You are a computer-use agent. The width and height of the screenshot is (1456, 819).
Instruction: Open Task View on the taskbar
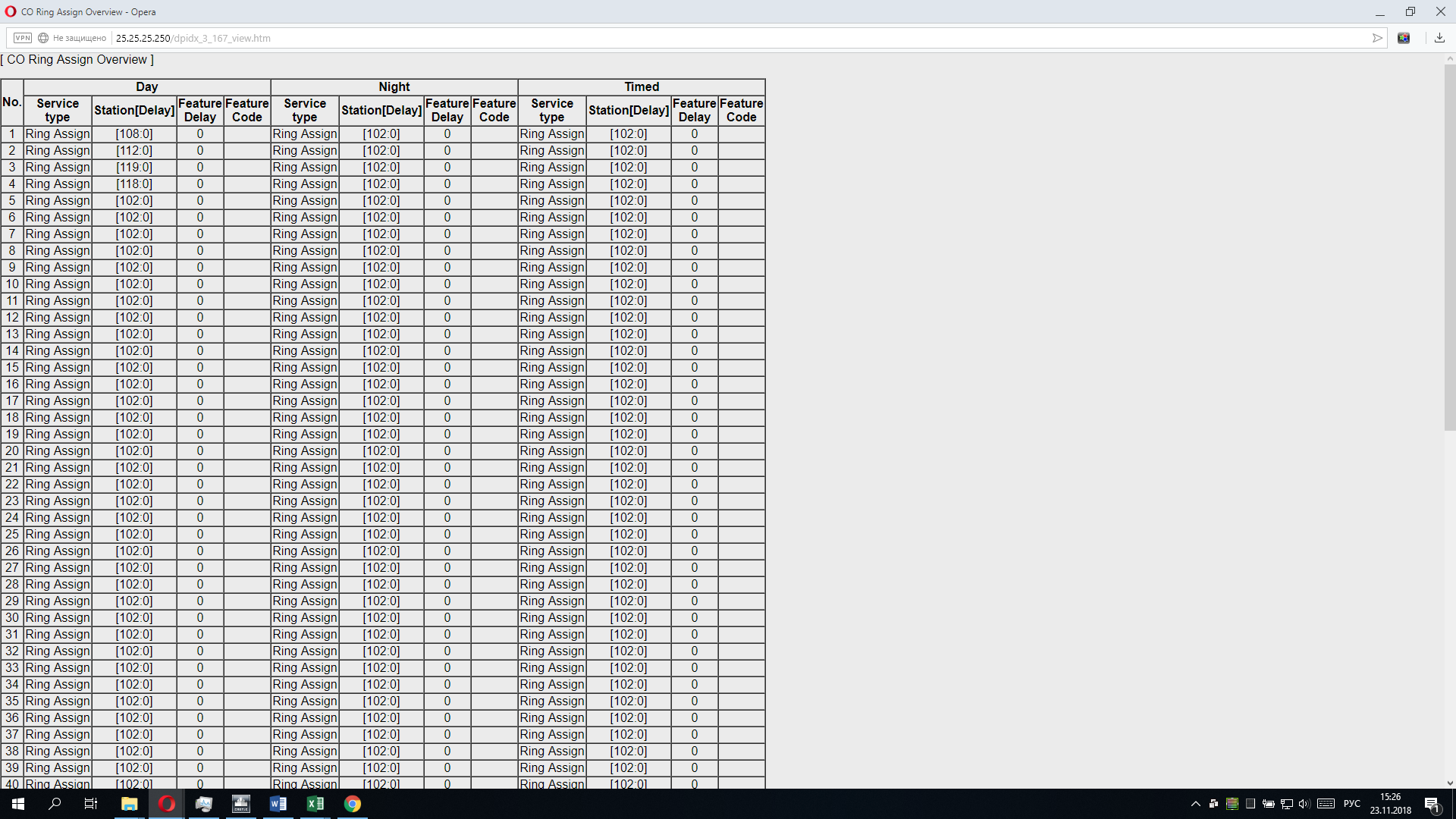click(x=91, y=804)
